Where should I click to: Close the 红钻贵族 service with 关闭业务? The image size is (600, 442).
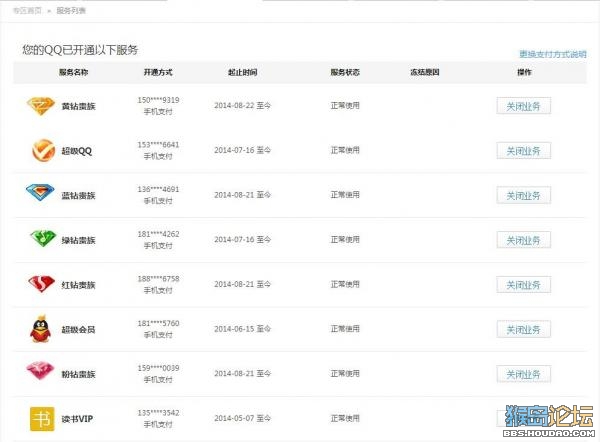(x=523, y=285)
